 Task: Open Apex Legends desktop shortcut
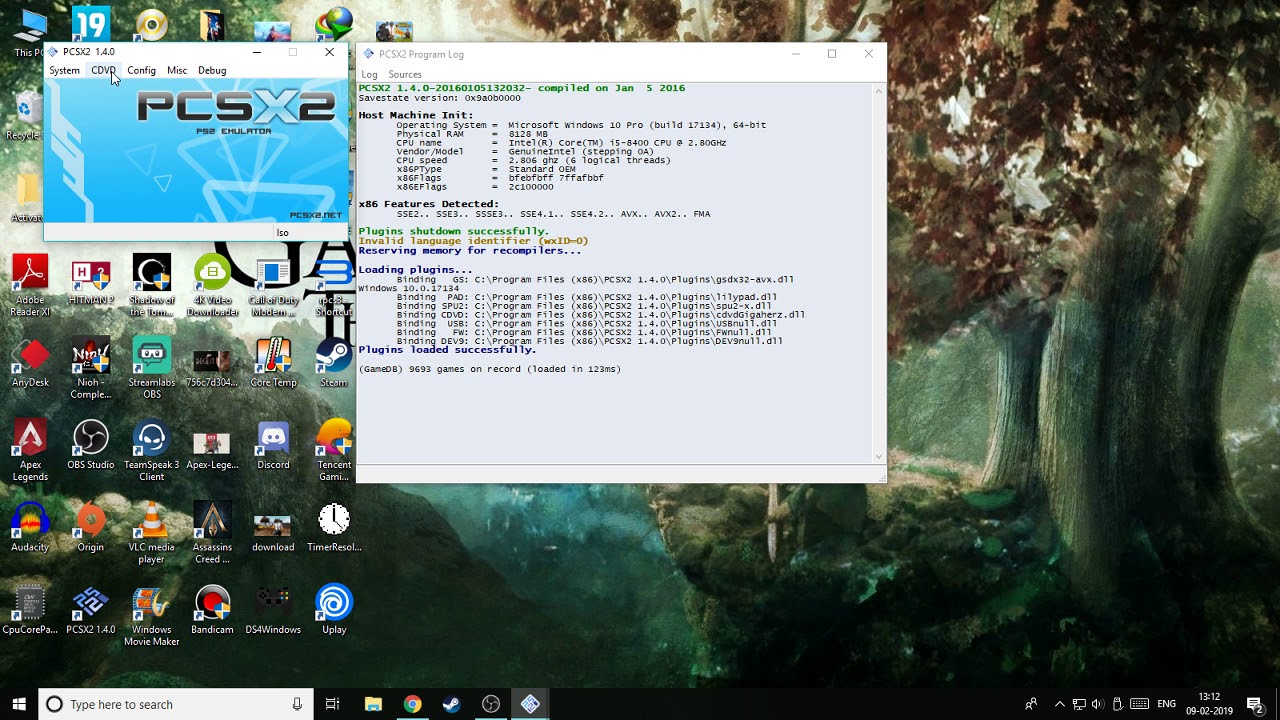30,450
